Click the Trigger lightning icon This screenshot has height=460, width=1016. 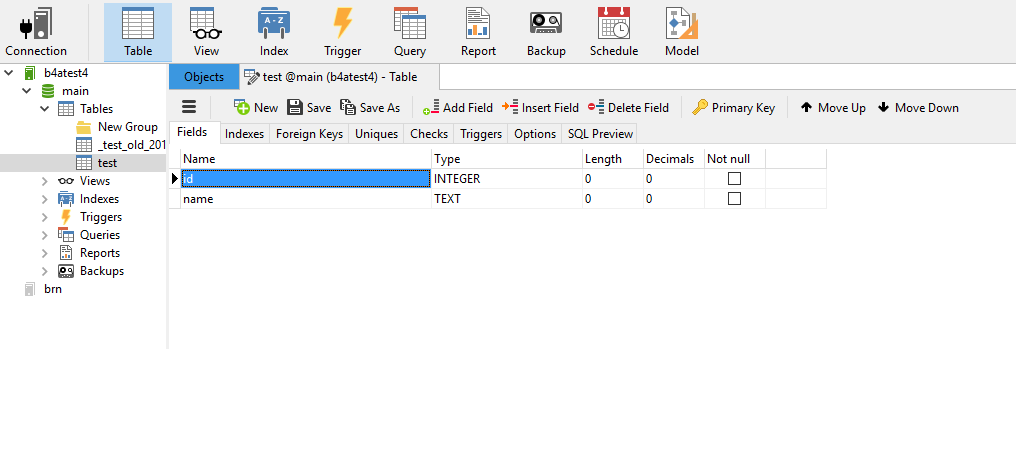click(342, 32)
